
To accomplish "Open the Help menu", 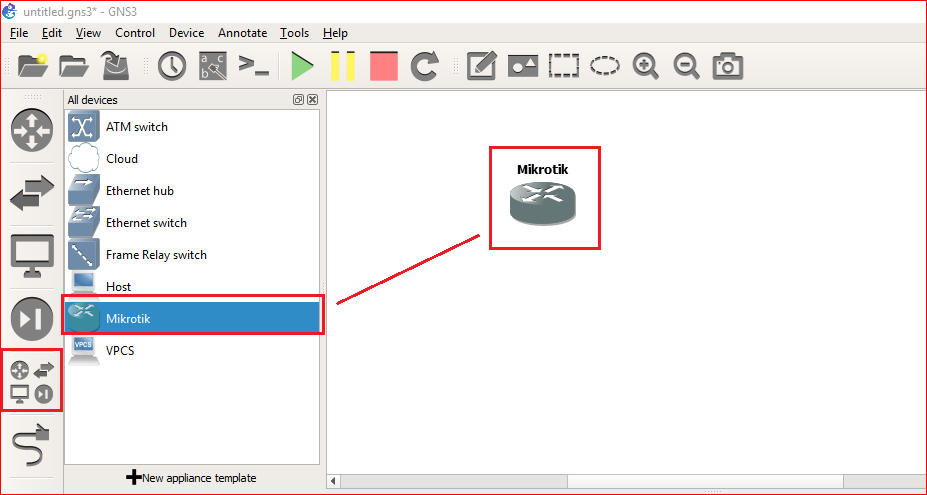I will (x=335, y=33).
